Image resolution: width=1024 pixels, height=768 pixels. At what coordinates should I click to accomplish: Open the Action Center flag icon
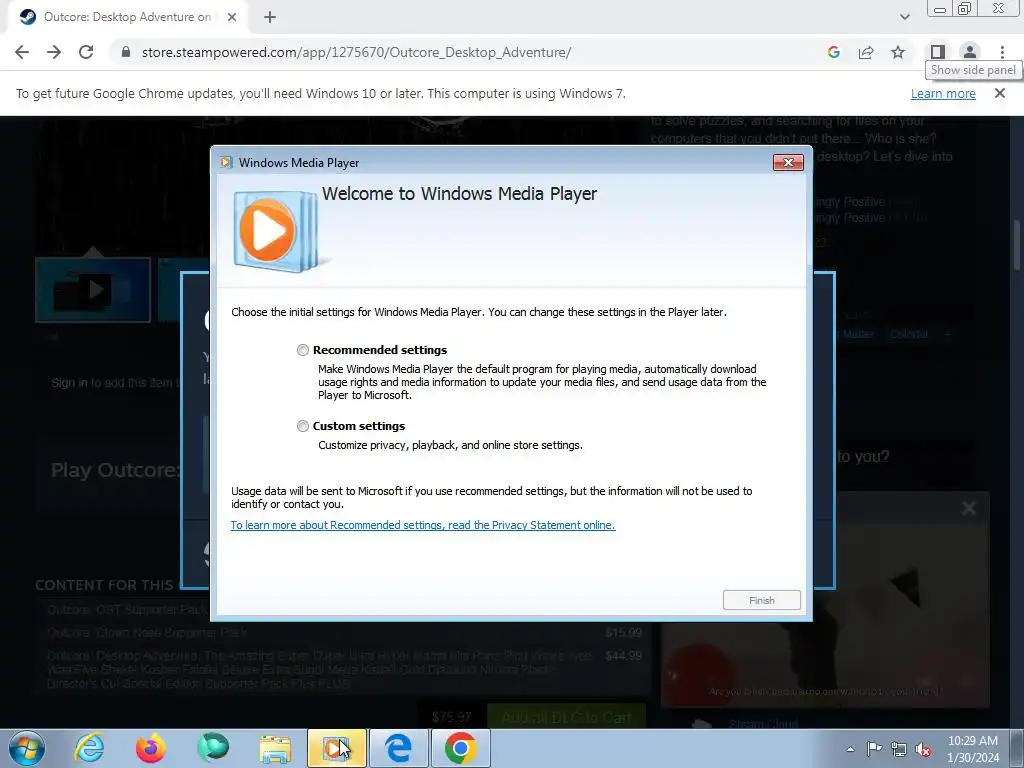tap(874, 749)
